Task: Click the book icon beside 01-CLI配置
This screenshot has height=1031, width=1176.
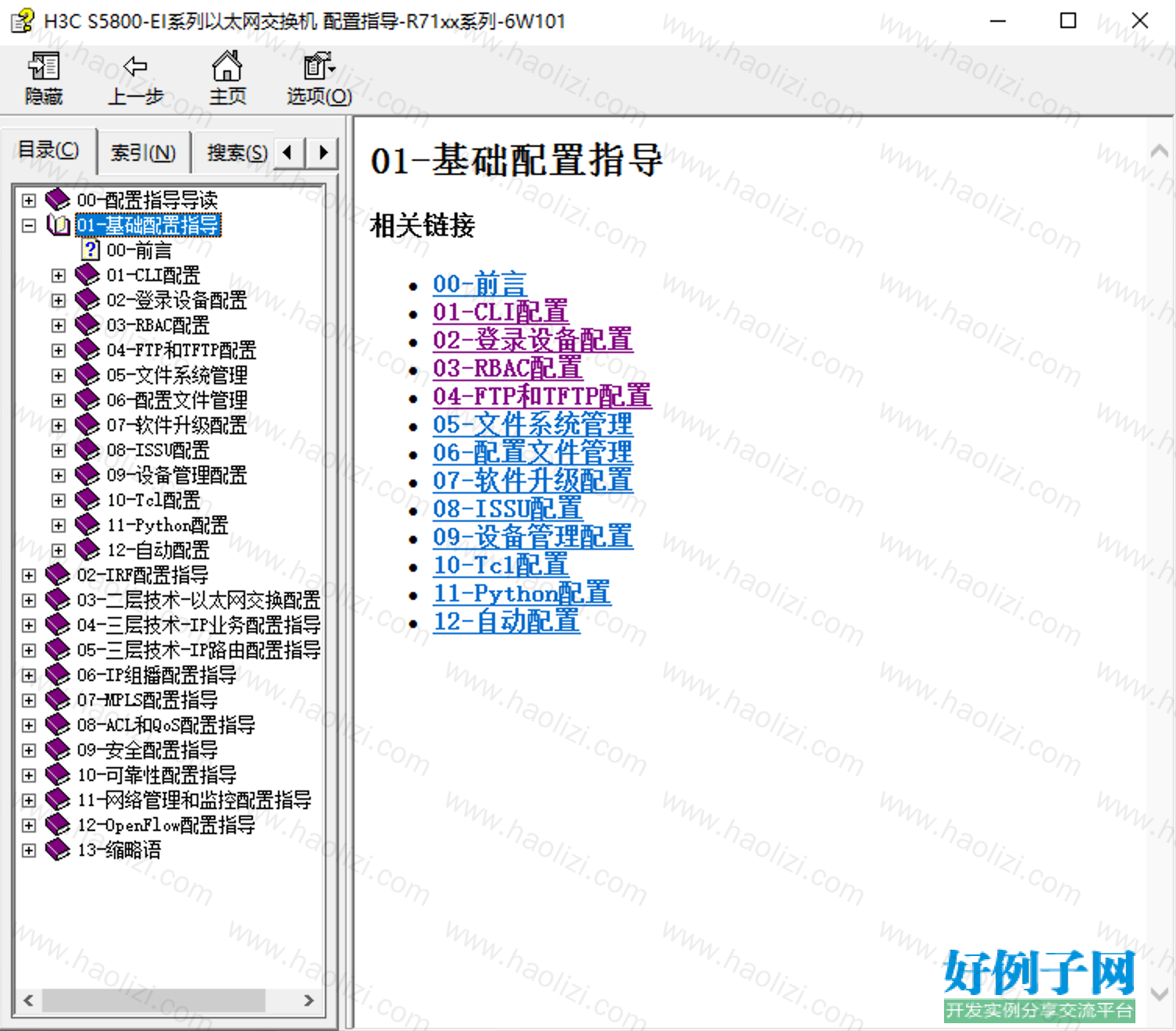Action: tap(87, 275)
